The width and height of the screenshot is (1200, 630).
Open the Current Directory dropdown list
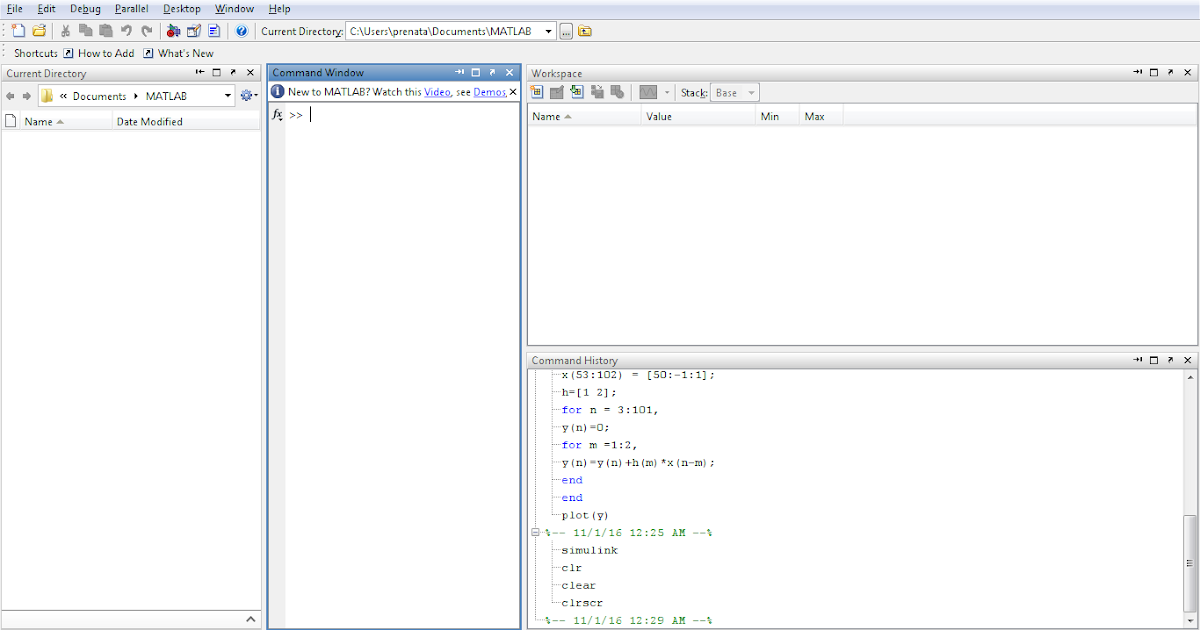click(549, 31)
